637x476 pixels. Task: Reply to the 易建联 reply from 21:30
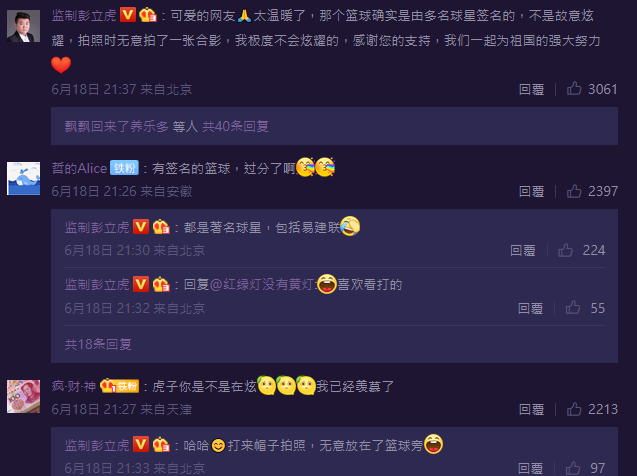point(522,251)
